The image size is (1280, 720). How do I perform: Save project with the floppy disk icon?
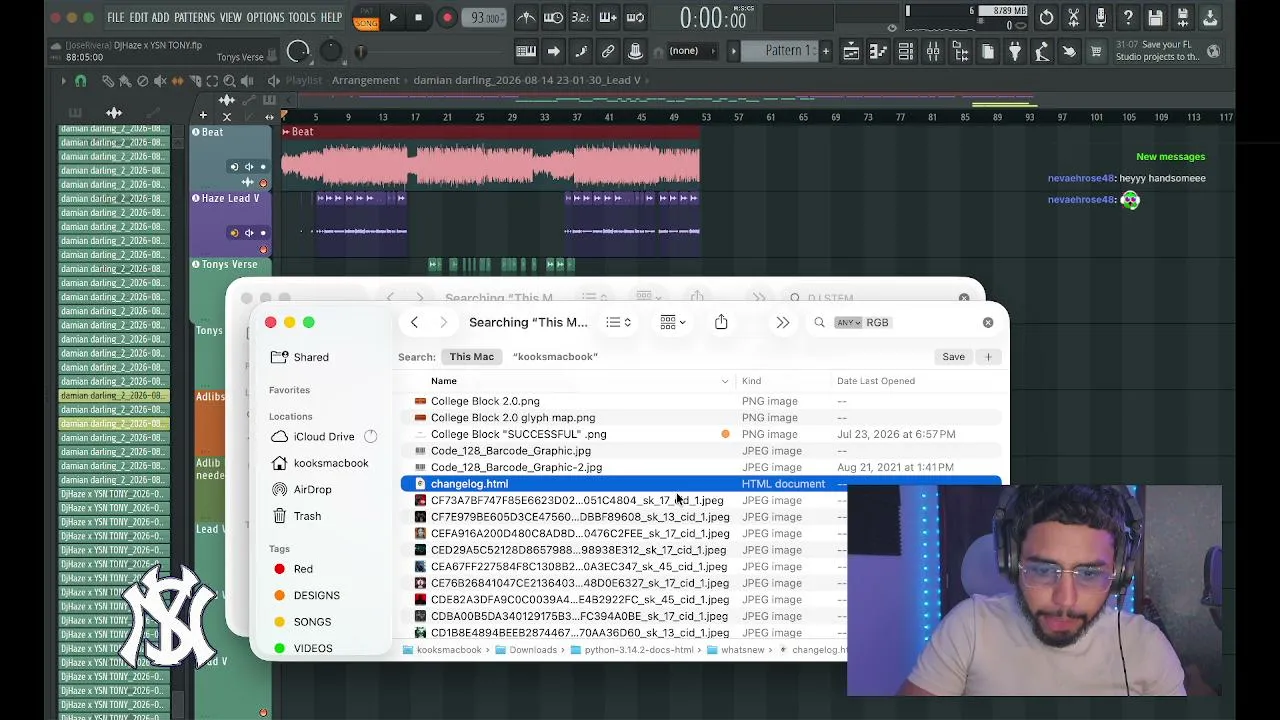click(x=1155, y=17)
